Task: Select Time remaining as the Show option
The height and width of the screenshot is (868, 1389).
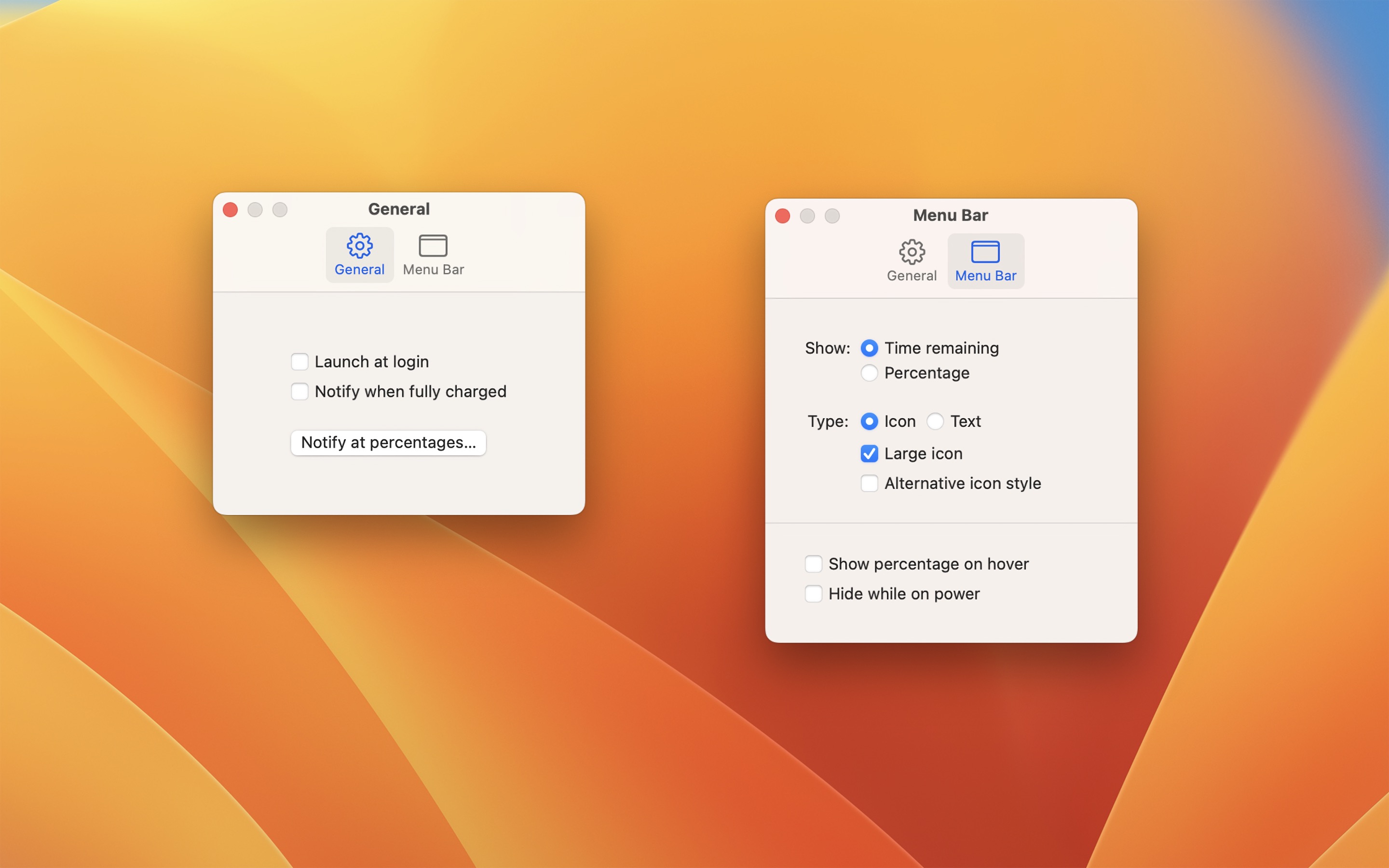Action: [x=869, y=348]
